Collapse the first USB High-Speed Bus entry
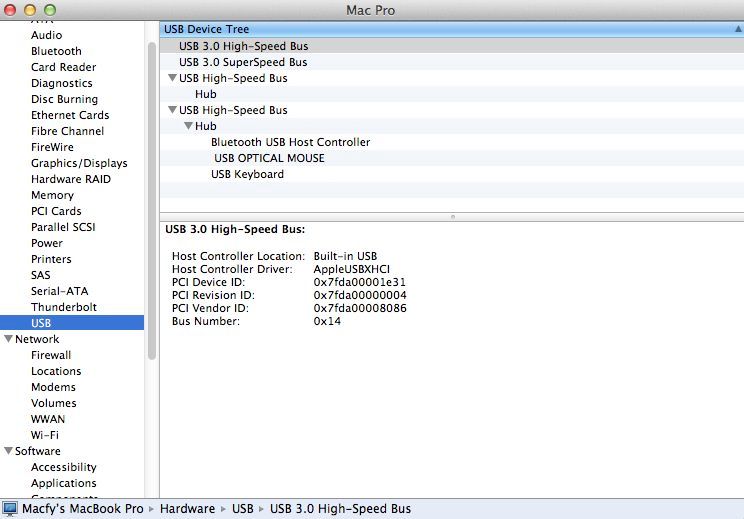The height and width of the screenshot is (519, 744). [173, 78]
